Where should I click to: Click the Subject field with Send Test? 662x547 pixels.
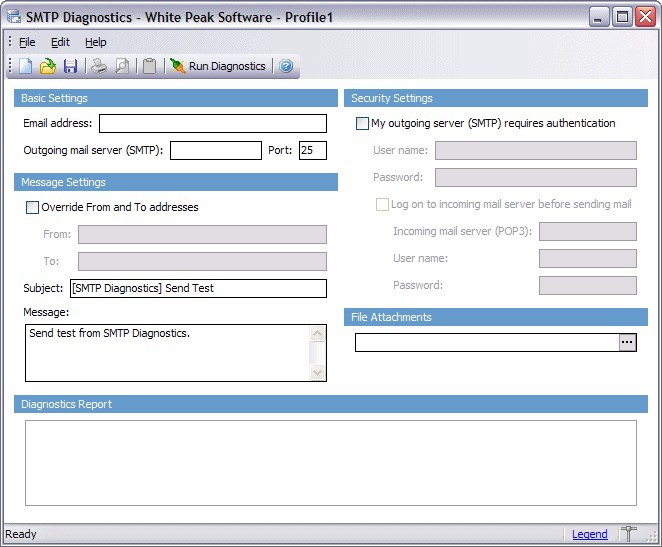(x=198, y=288)
